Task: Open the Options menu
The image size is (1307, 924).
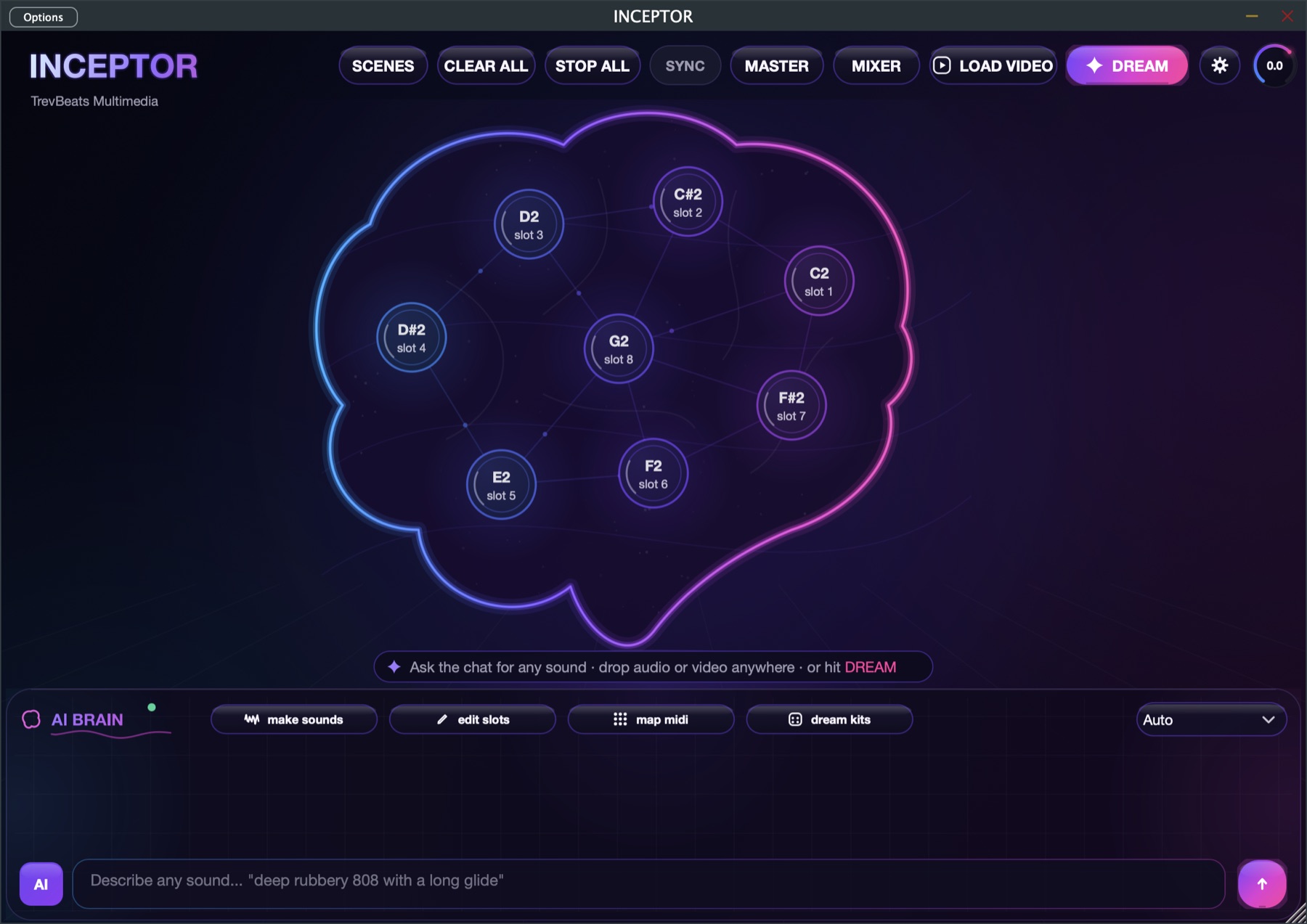Action: (x=44, y=17)
